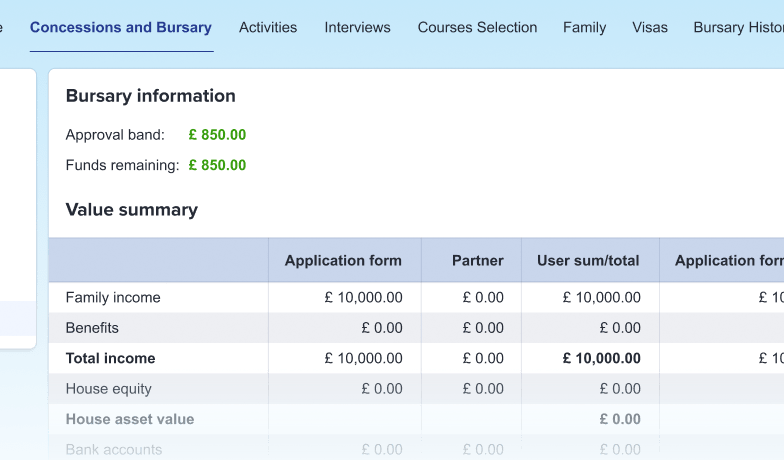
Task: Click the Value summary heading
Action: 132,210
